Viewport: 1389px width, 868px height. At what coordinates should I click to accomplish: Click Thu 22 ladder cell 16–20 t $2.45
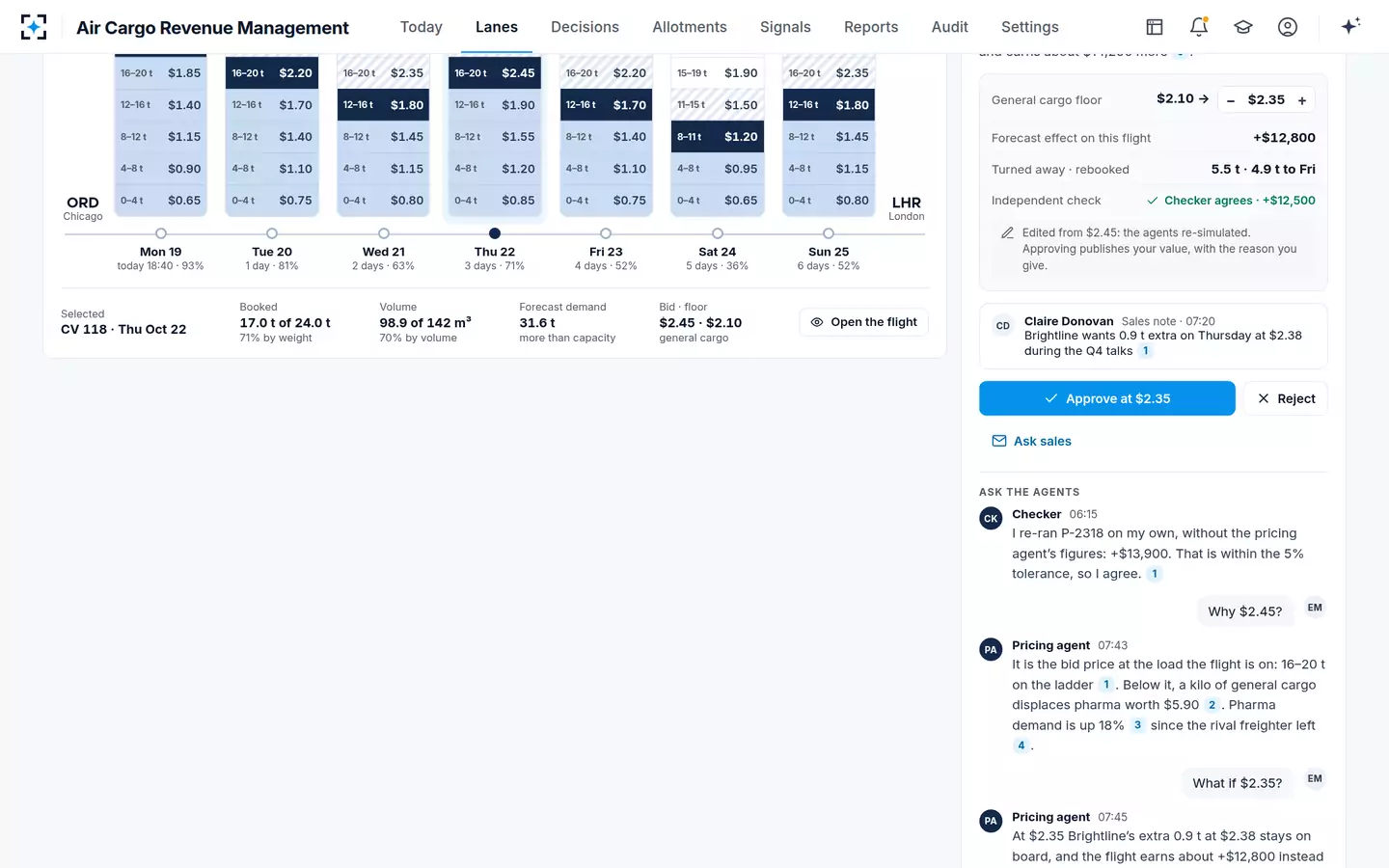tap(495, 73)
